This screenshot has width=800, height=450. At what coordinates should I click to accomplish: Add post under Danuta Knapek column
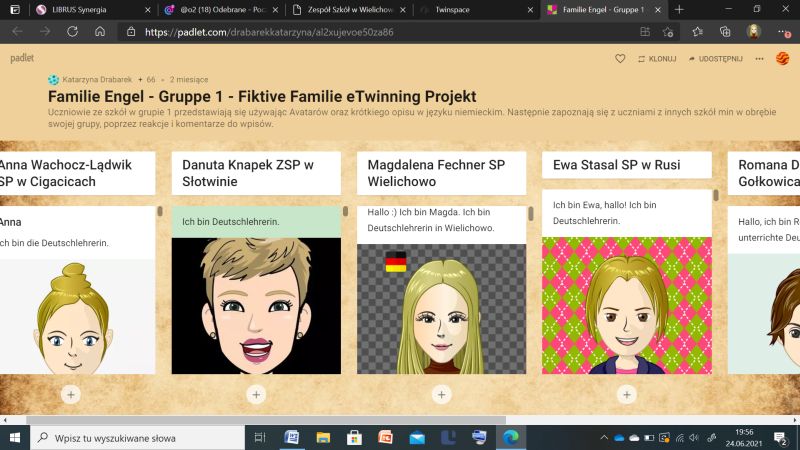coord(256,394)
